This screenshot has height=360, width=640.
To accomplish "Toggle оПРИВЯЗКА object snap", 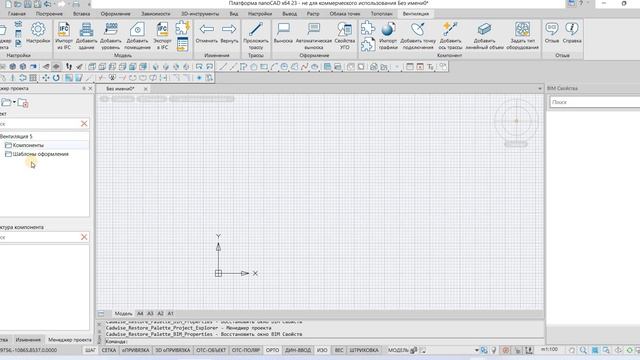I will coord(136,350).
